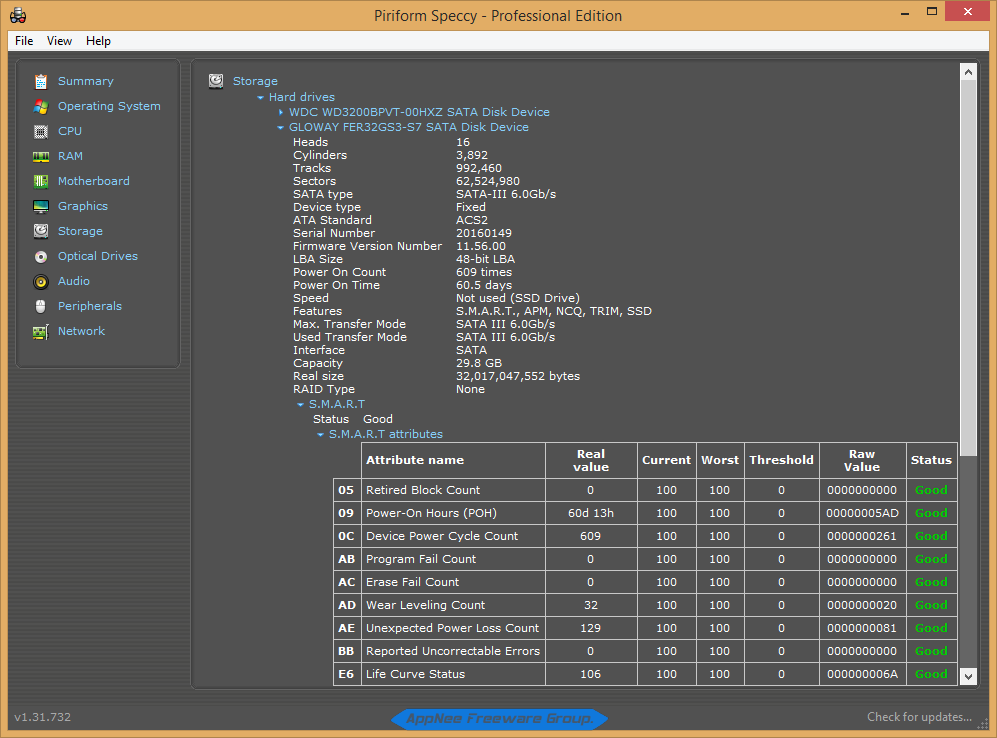The width and height of the screenshot is (997, 738).
Task: Click the Device Power Cycle Count attribute
Action: (x=442, y=536)
